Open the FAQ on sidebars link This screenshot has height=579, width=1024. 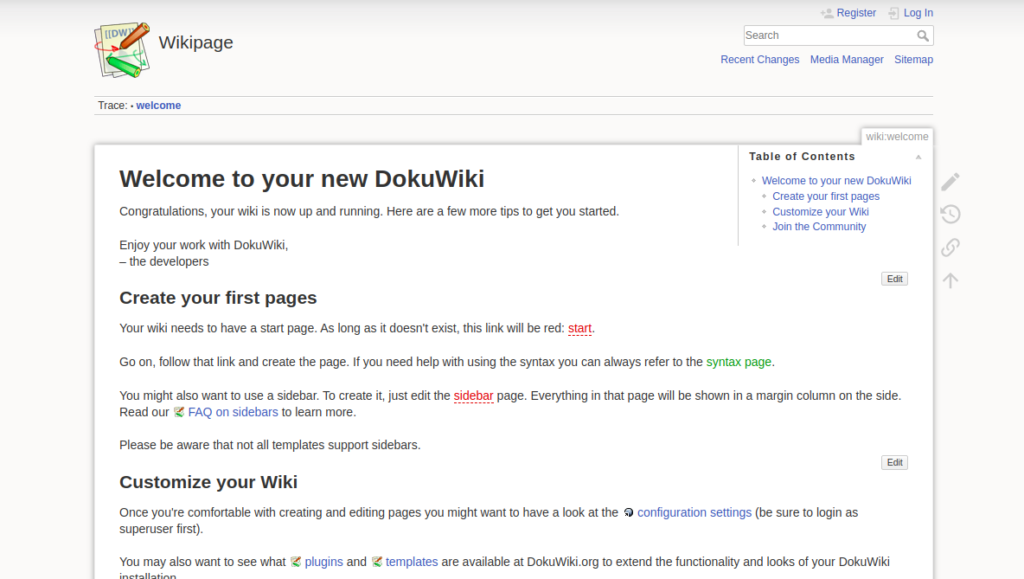point(233,412)
